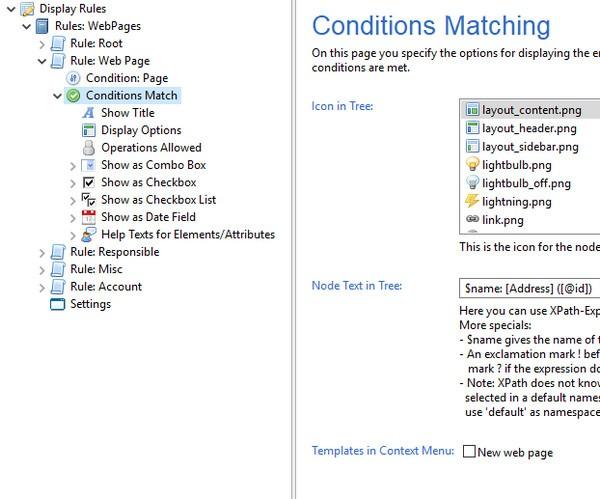Choose link.png from the icon list
Screen dimensions: 600x499
[502, 219]
